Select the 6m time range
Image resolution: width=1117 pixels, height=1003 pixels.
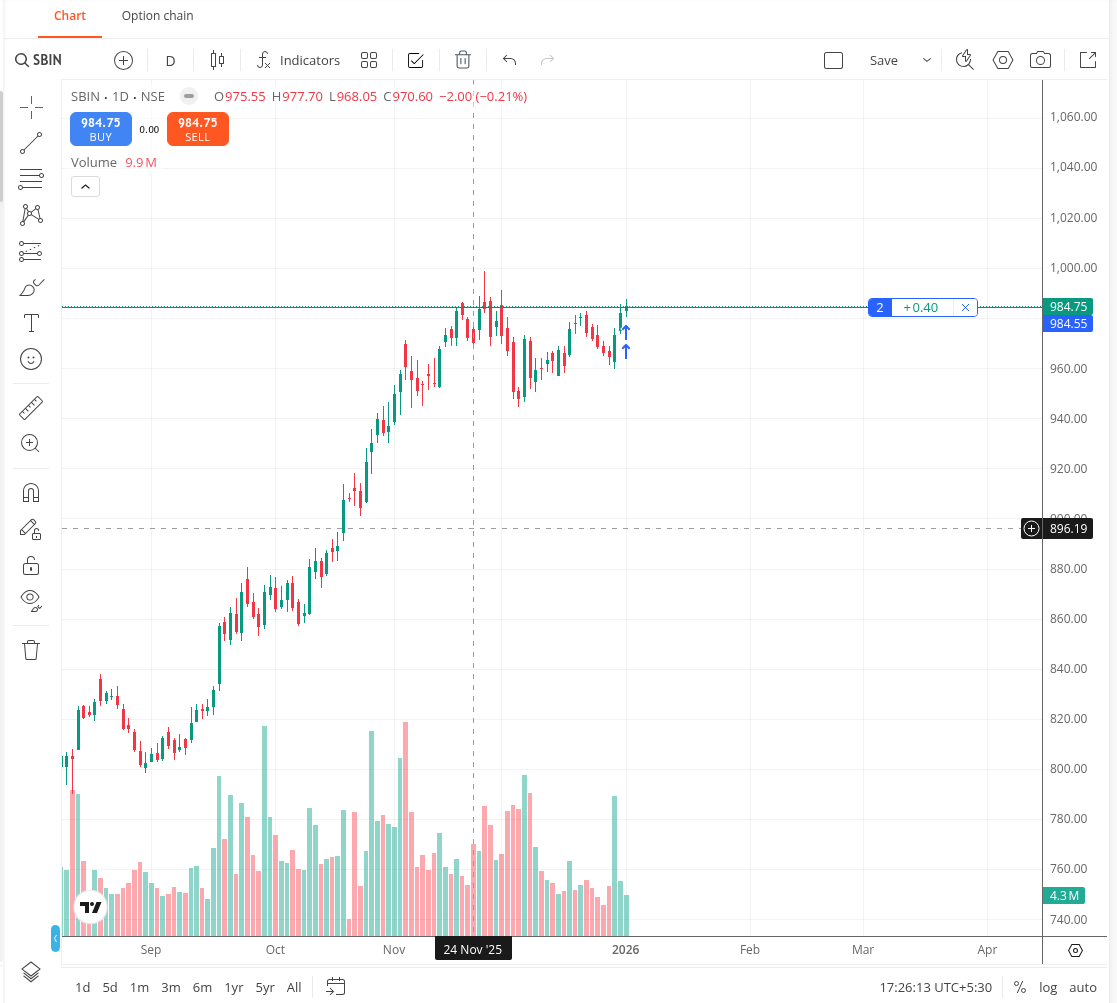pos(202,987)
